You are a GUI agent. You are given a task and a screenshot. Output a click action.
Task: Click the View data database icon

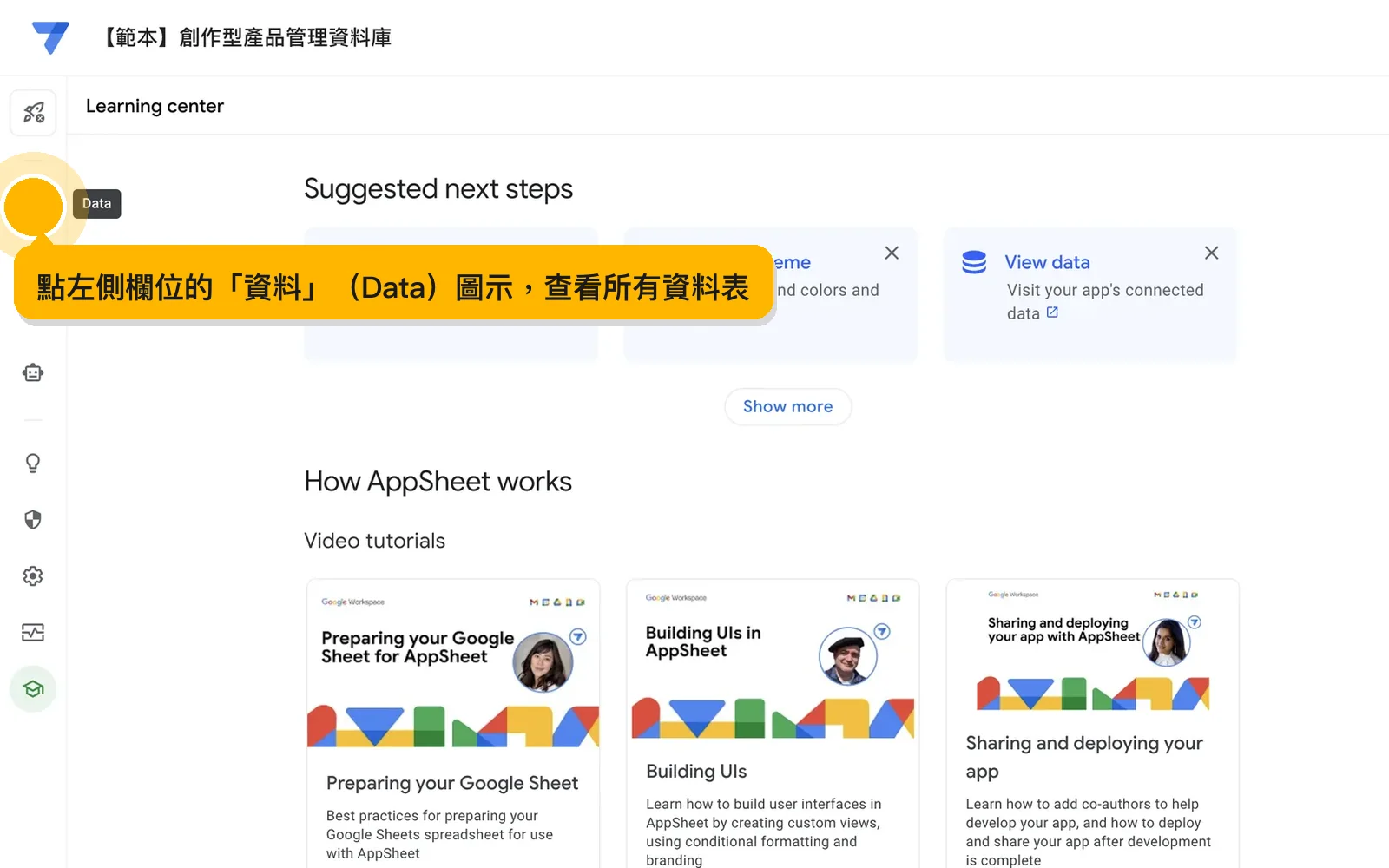(x=974, y=262)
